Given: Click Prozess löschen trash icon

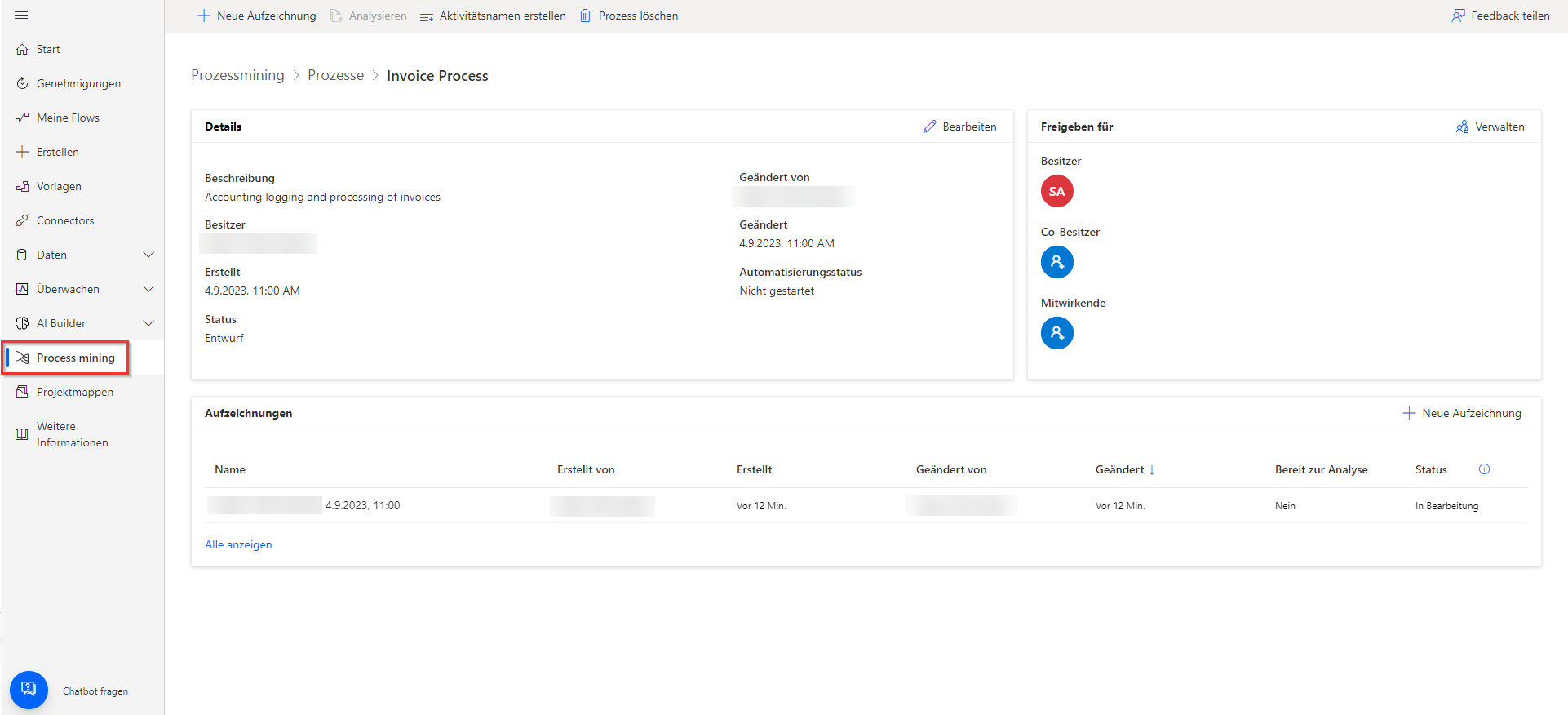Looking at the screenshot, I should point(585,16).
